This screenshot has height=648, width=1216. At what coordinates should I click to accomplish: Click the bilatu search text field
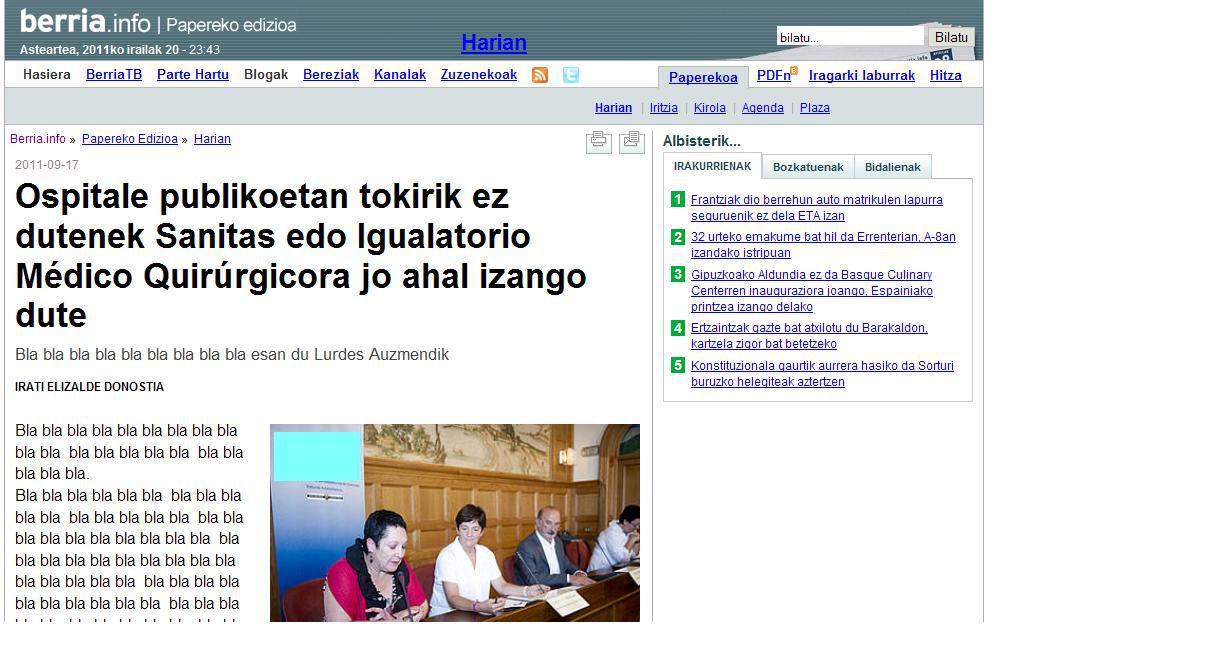point(850,37)
